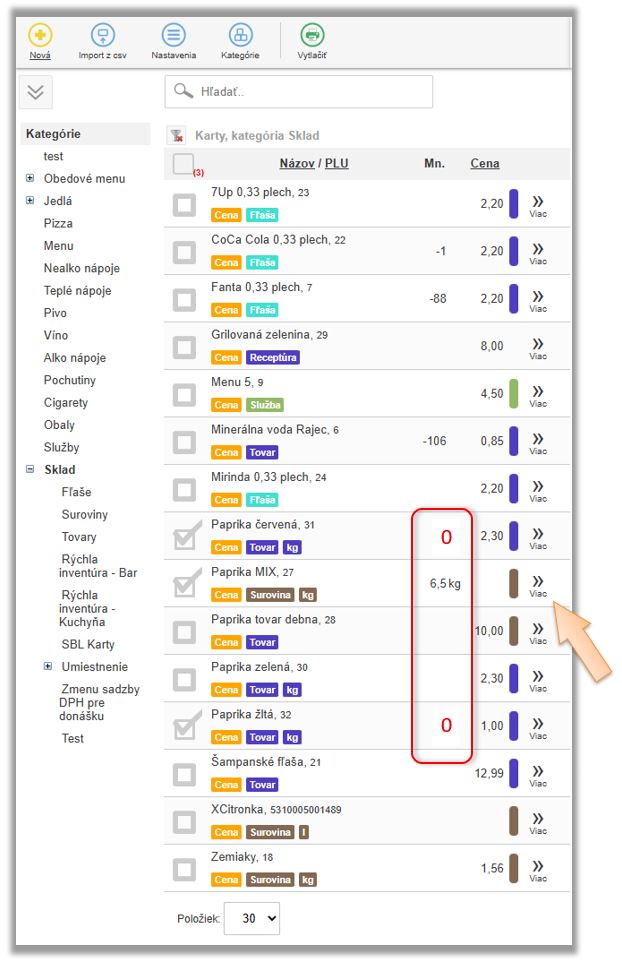The image size is (622, 962).
Task: Sort the list by Názov
Action: (x=297, y=164)
